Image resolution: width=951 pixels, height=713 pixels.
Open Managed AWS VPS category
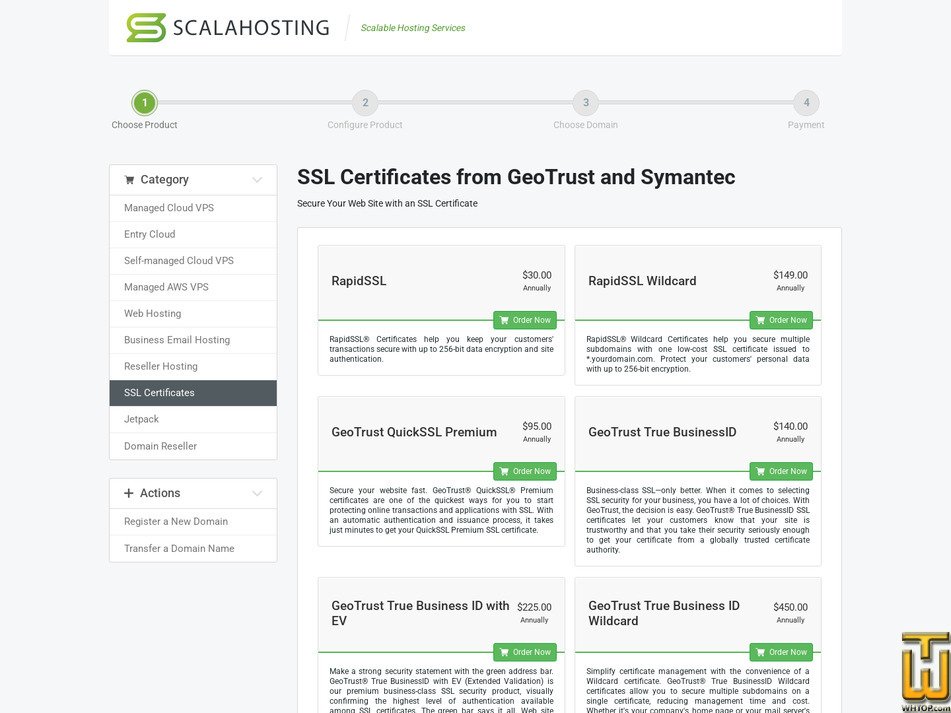click(193, 287)
